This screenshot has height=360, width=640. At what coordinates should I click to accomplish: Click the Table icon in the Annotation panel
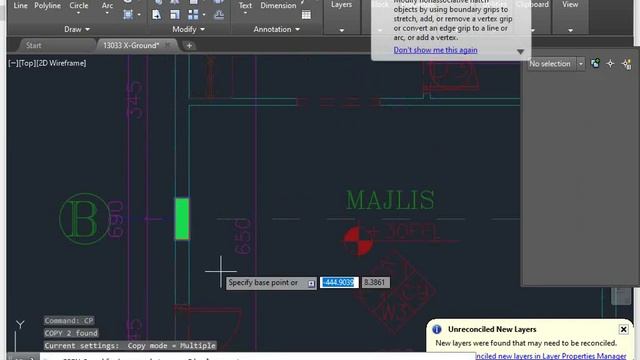coord(306,15)
